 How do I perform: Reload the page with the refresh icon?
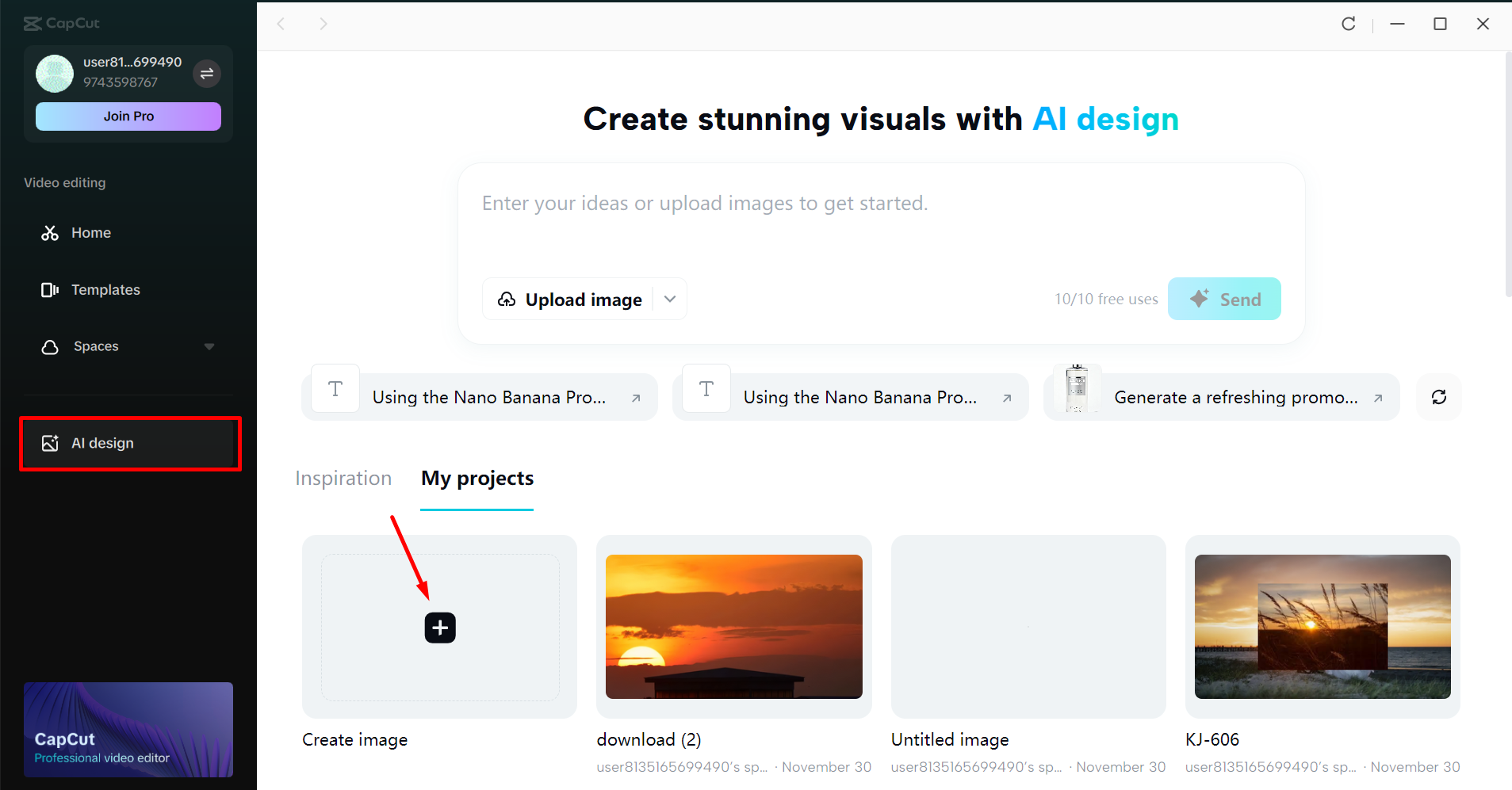pyautogui.click(x=1349, y=24)
